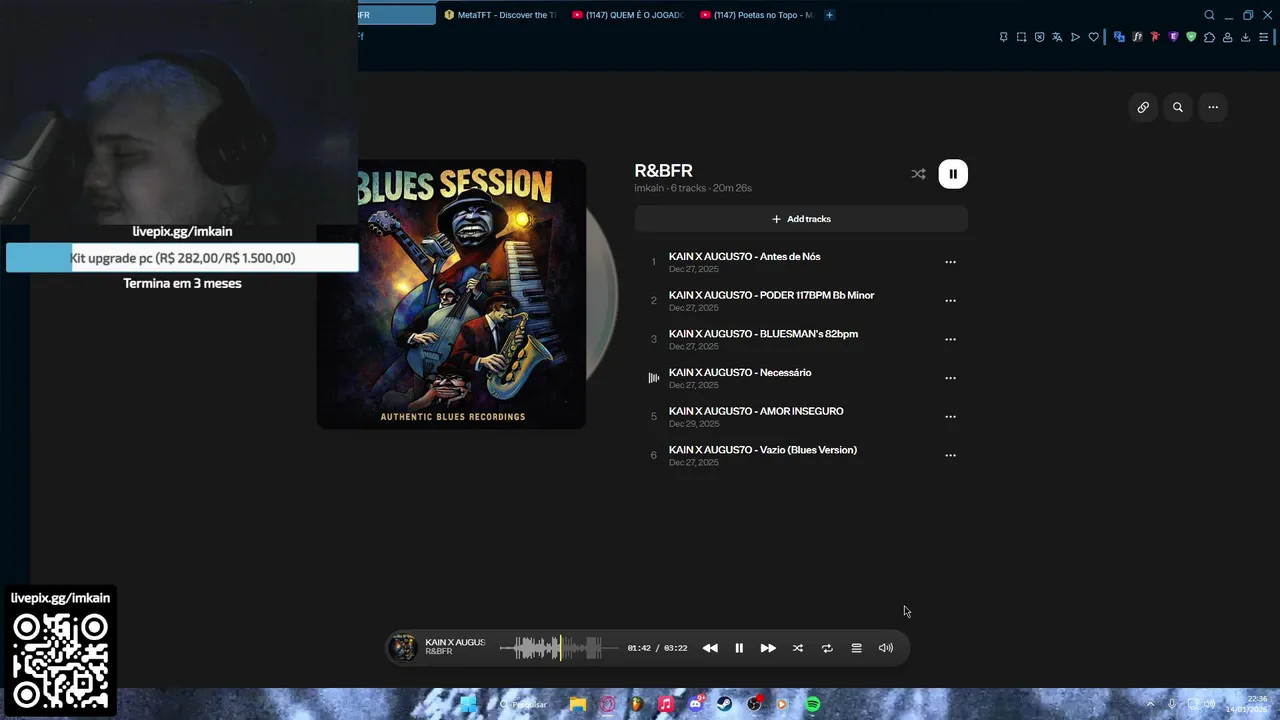Click the snapshot selection icon in toolbar
This screenshot has width=1280, height=720.
click(1022, 37)
